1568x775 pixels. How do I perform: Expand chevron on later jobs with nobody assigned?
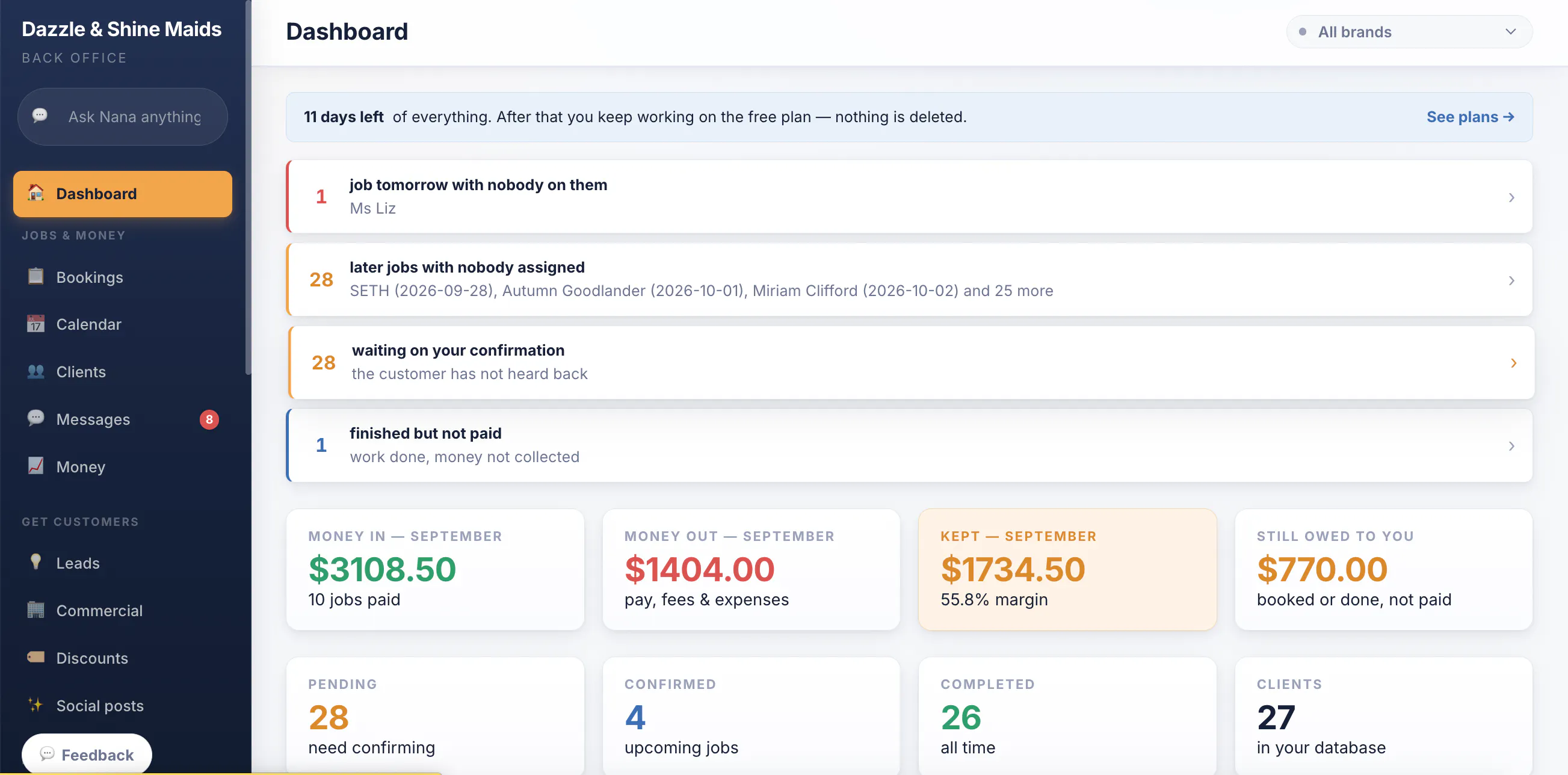1511,280
